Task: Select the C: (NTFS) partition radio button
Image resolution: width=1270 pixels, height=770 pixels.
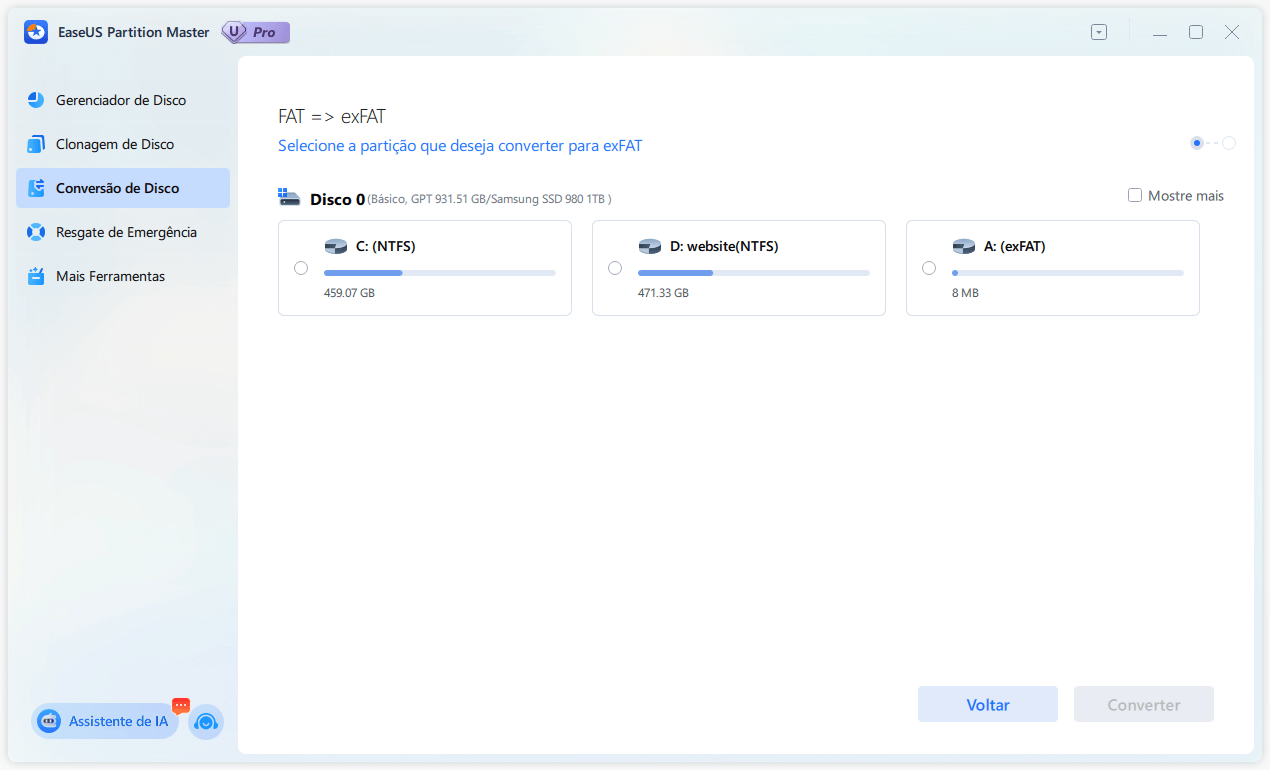Action: point(301,268)
